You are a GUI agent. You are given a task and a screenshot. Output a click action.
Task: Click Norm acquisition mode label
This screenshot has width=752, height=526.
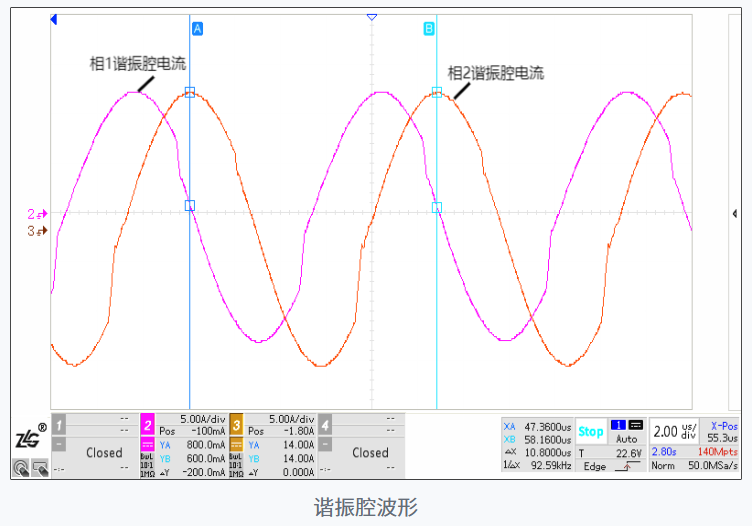click(x=663, y=465)
